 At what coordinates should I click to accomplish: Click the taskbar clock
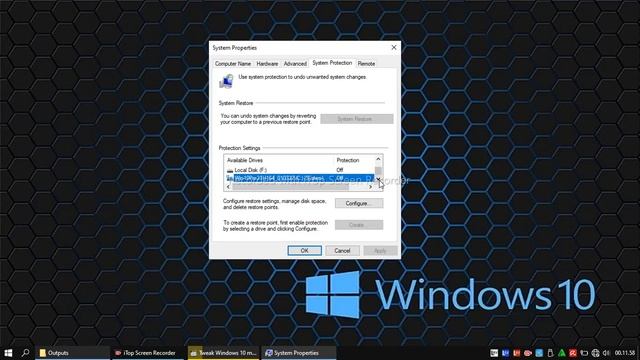625,353
